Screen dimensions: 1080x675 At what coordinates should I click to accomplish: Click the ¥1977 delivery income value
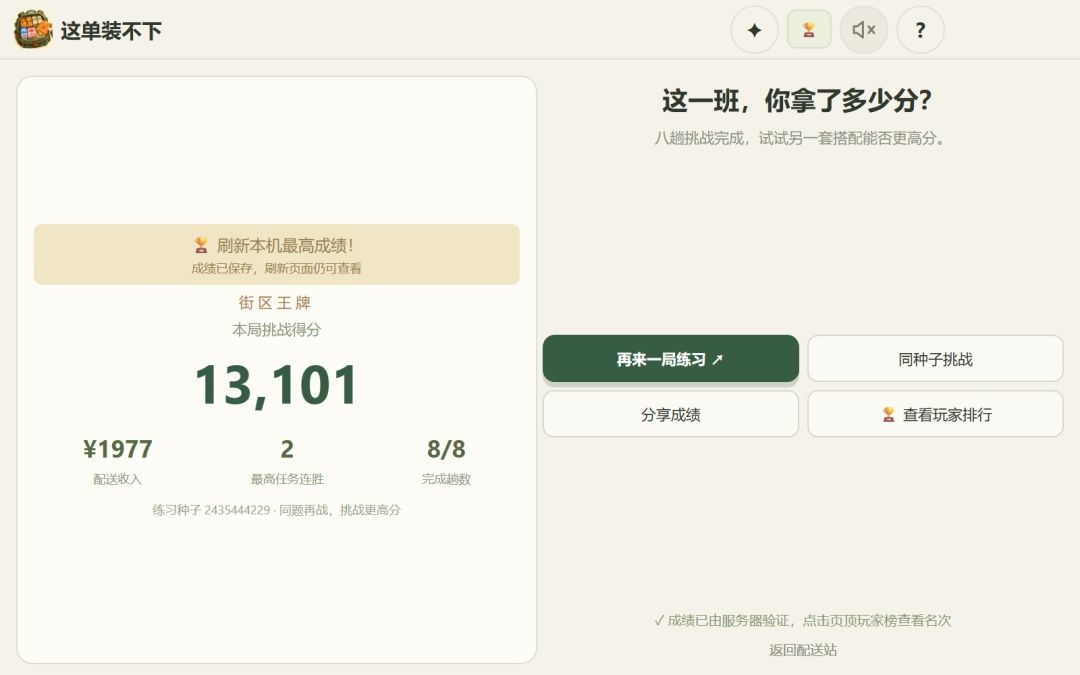pyautogui.click(x=118, y=449)
